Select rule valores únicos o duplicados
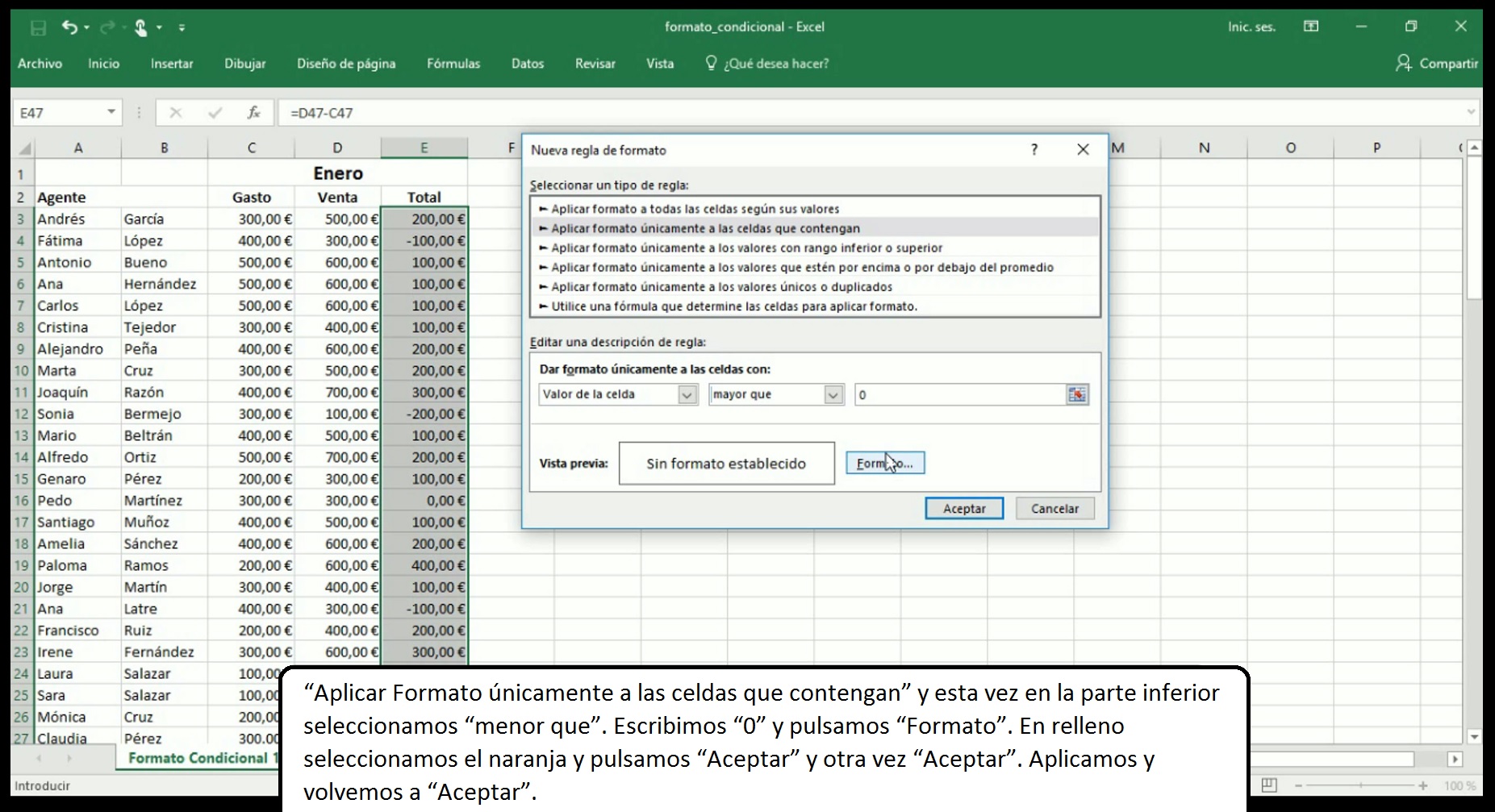The height and width of the screenshot is (812, 1495). 815,286
